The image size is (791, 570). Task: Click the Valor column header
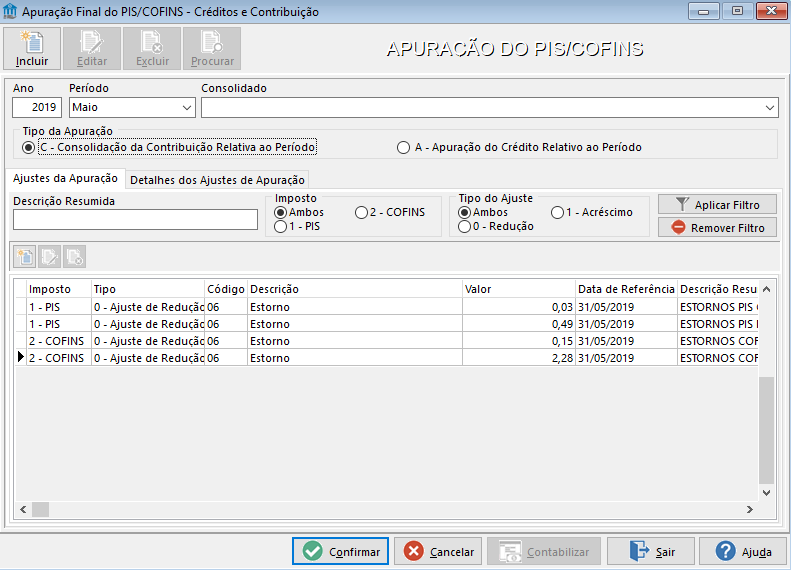[519, 289]
